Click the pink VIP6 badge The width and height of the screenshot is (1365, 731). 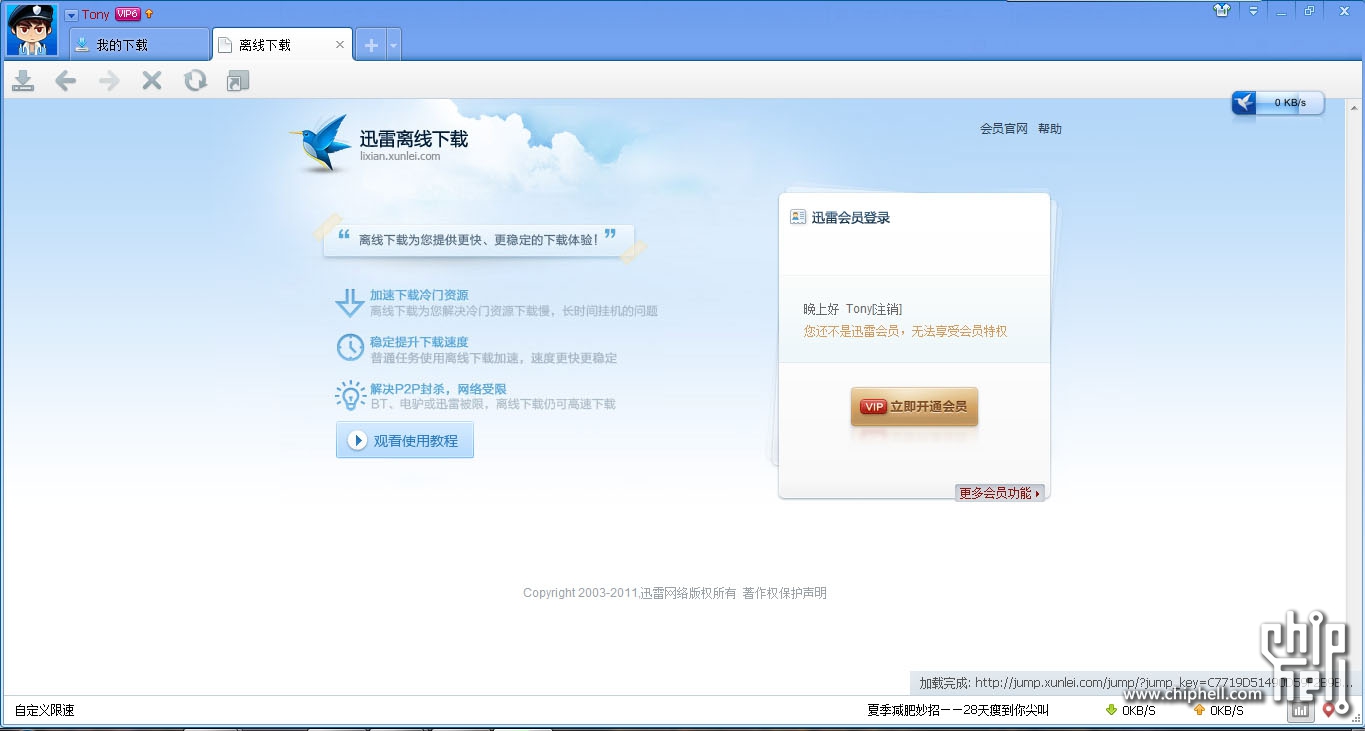pyautogui.click(x=127, y=14)
